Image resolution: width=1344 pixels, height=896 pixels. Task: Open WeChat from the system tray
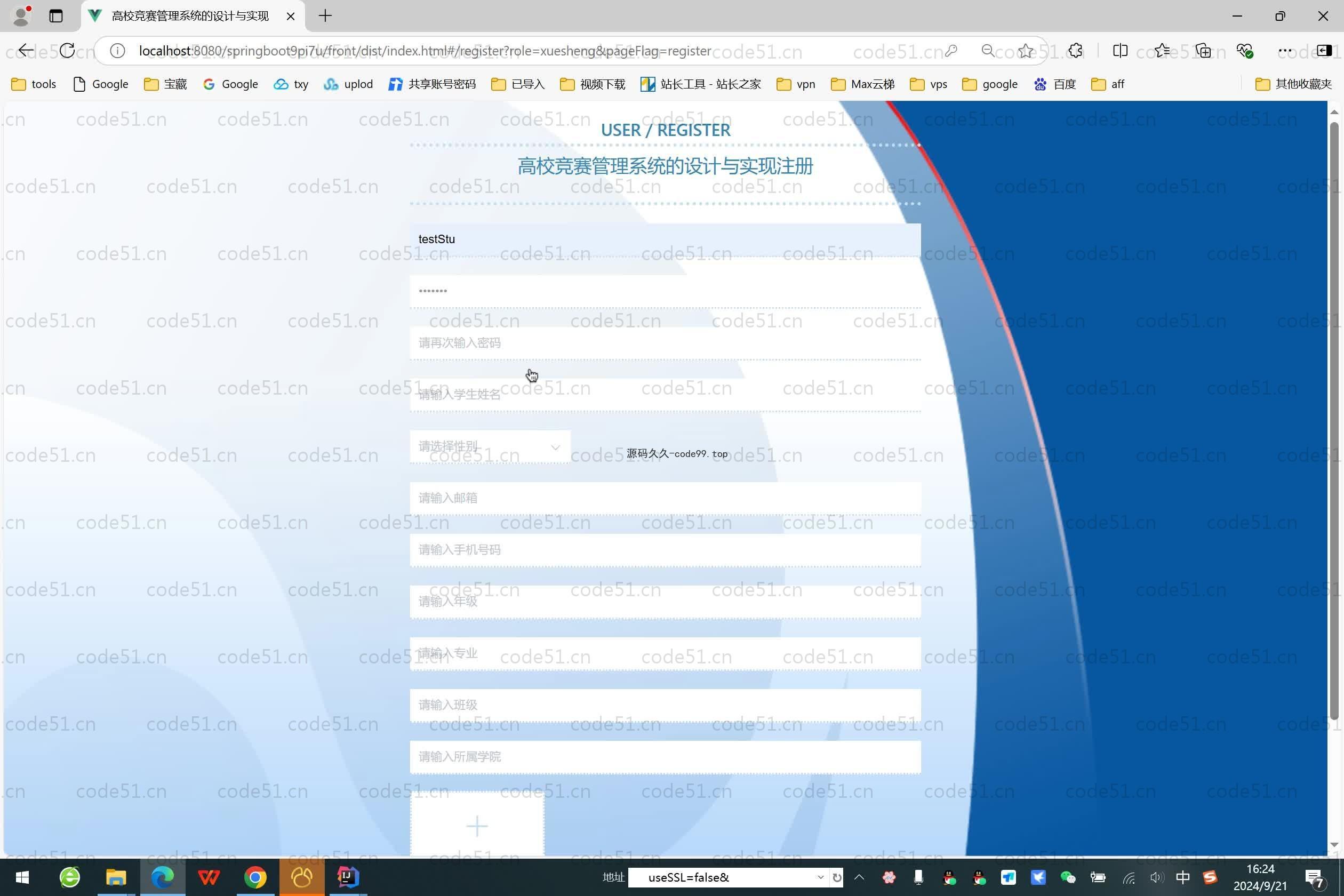coord(1067,877)
